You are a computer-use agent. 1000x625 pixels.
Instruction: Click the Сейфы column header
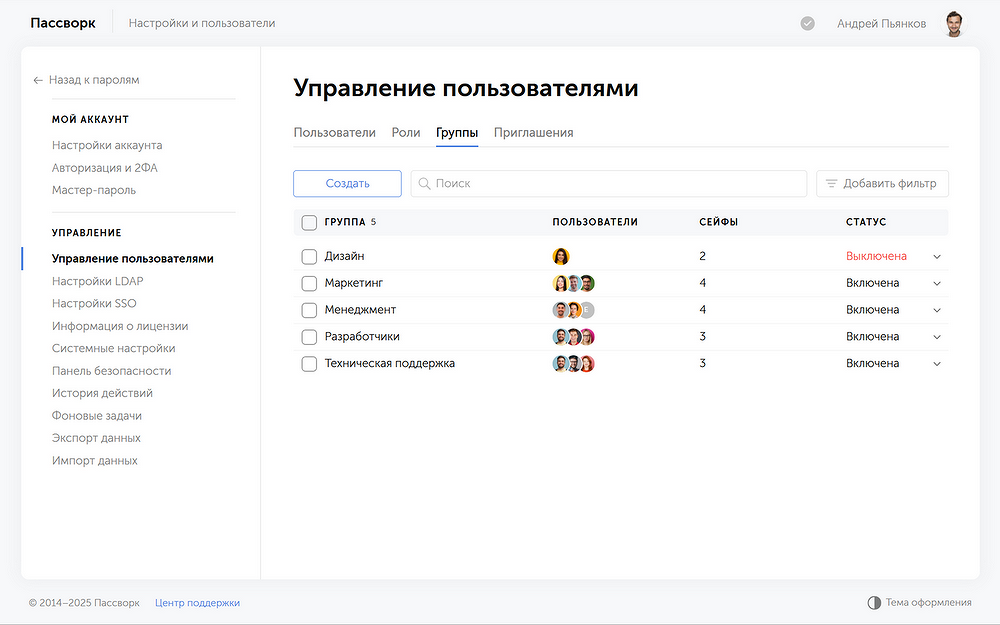[x=719, y=222]
